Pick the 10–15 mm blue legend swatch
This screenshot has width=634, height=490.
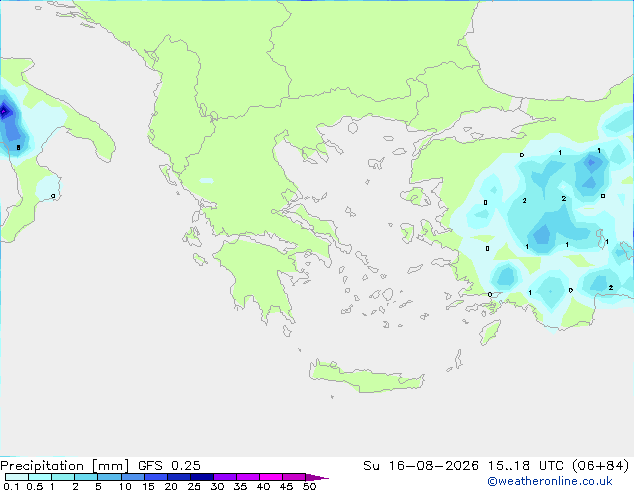click(132, 477)
